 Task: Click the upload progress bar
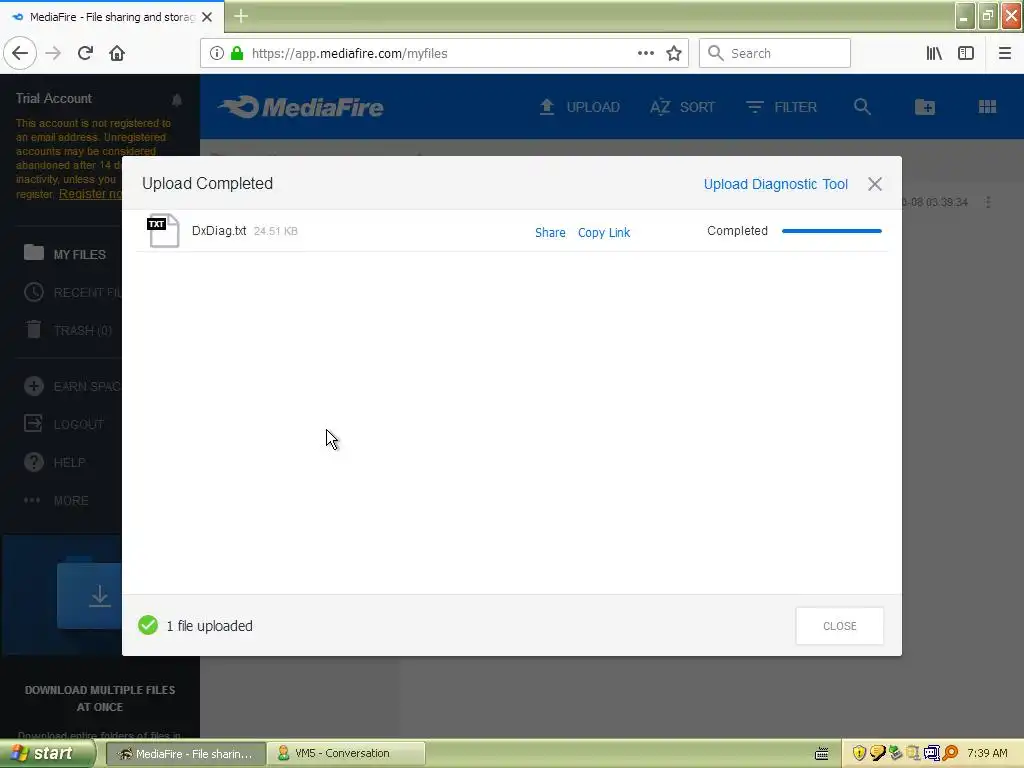coord(831,231)
